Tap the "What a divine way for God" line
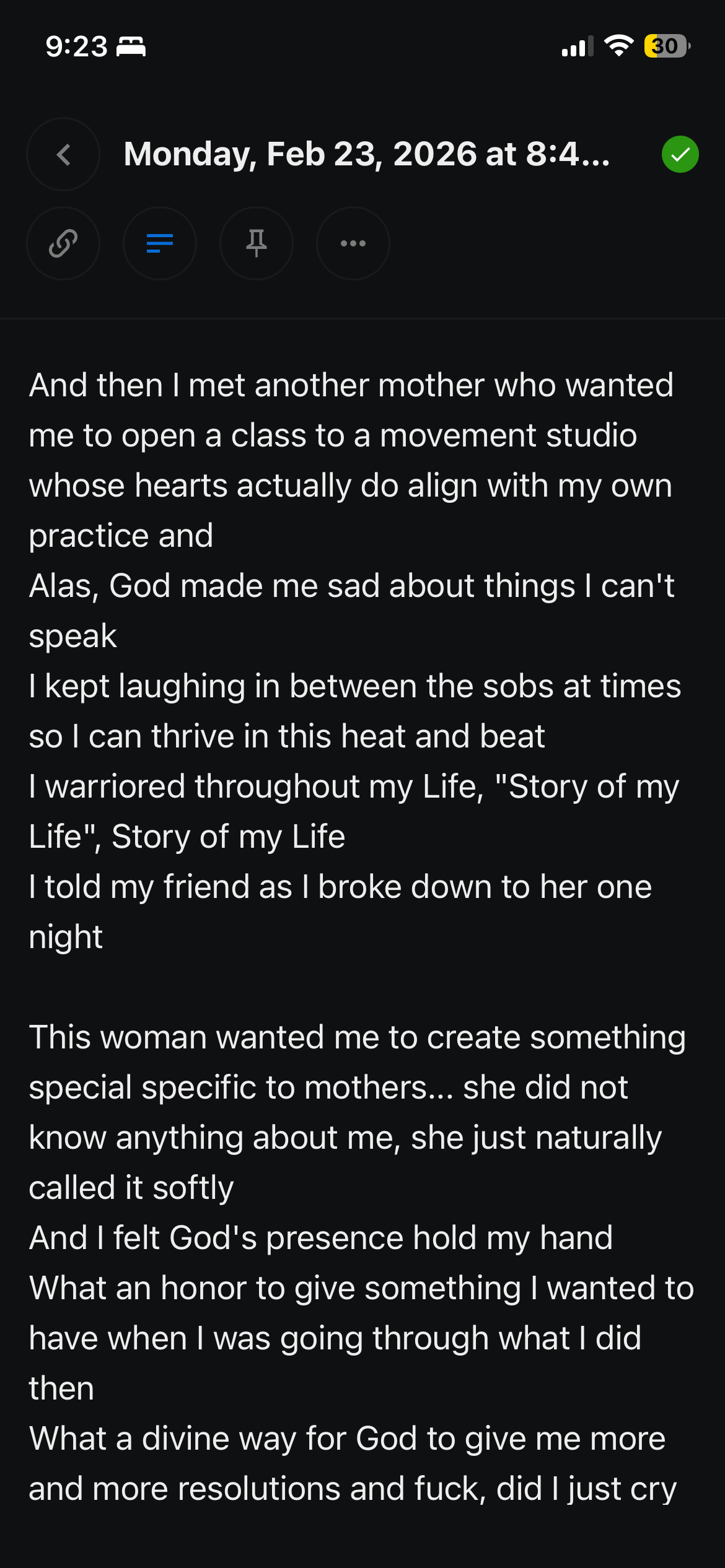 pyautogui.click(x=347, y=1439)
